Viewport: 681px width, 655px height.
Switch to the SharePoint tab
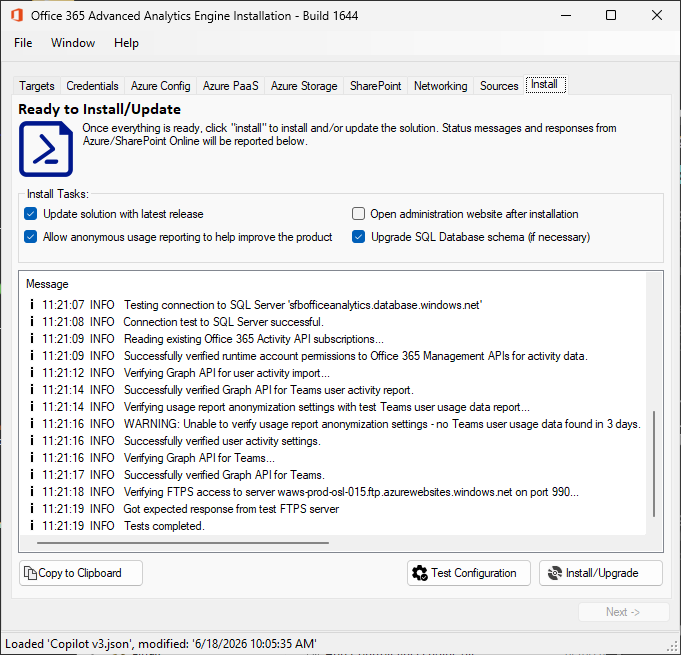tap(376, 86)
